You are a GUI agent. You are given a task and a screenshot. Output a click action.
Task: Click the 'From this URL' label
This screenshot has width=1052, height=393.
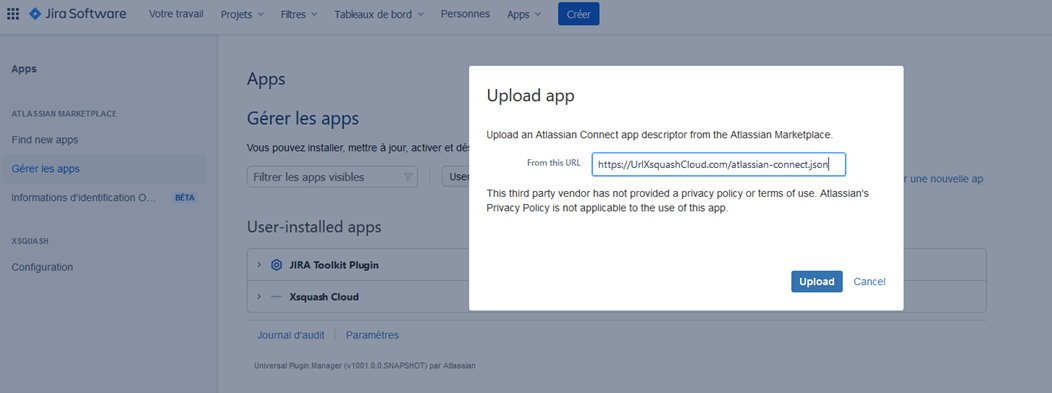pyautogui.click(x=554, y=163)
